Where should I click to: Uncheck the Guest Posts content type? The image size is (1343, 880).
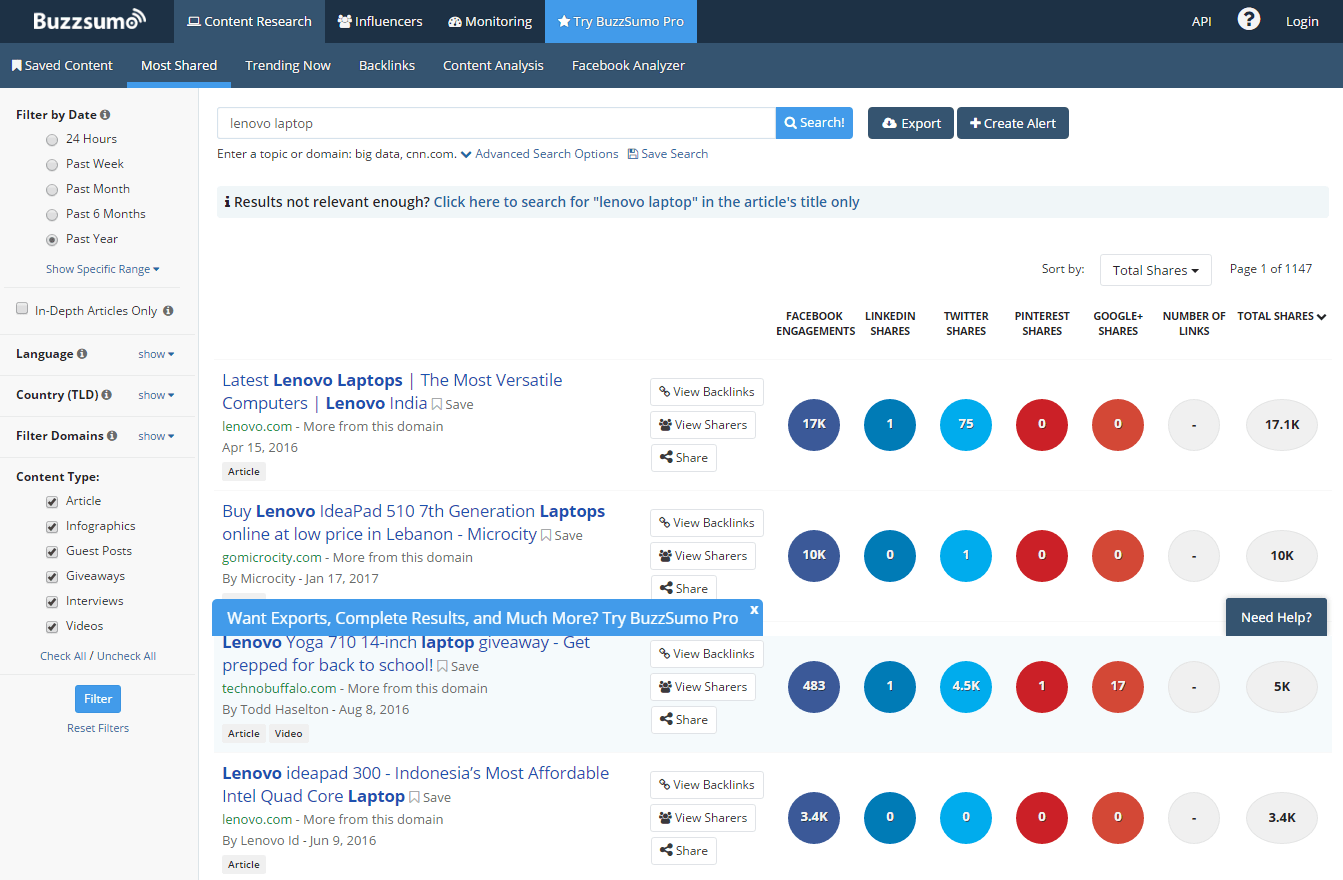(x=52, y=552)
